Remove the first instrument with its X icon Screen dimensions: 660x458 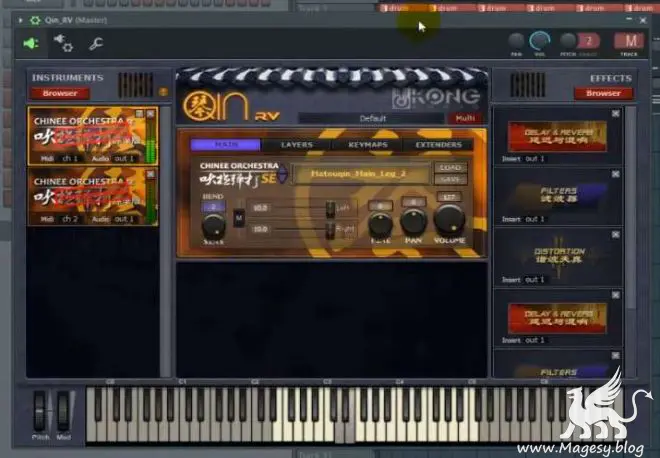click(150, 114)
